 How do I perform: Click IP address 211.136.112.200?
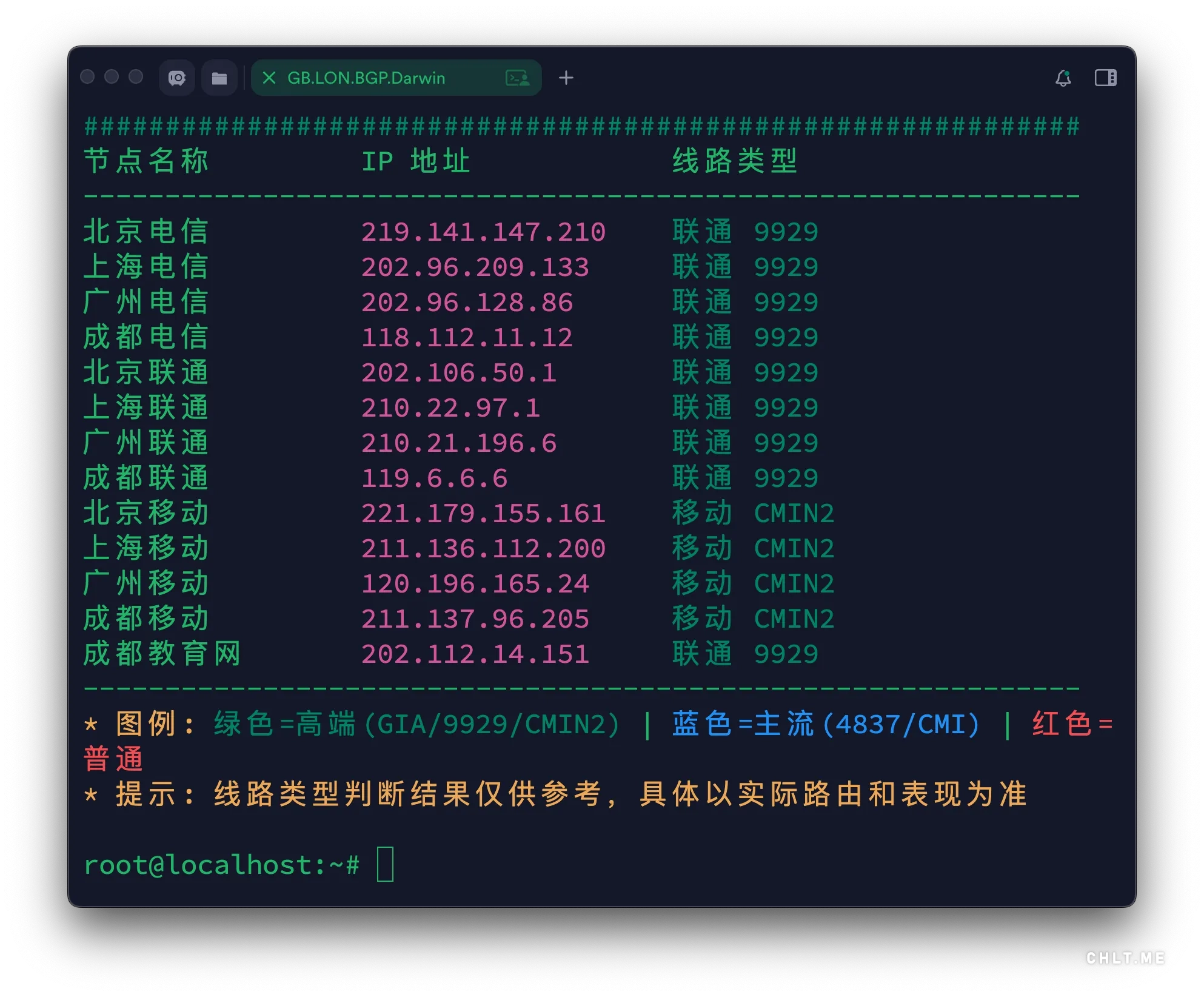483,549
